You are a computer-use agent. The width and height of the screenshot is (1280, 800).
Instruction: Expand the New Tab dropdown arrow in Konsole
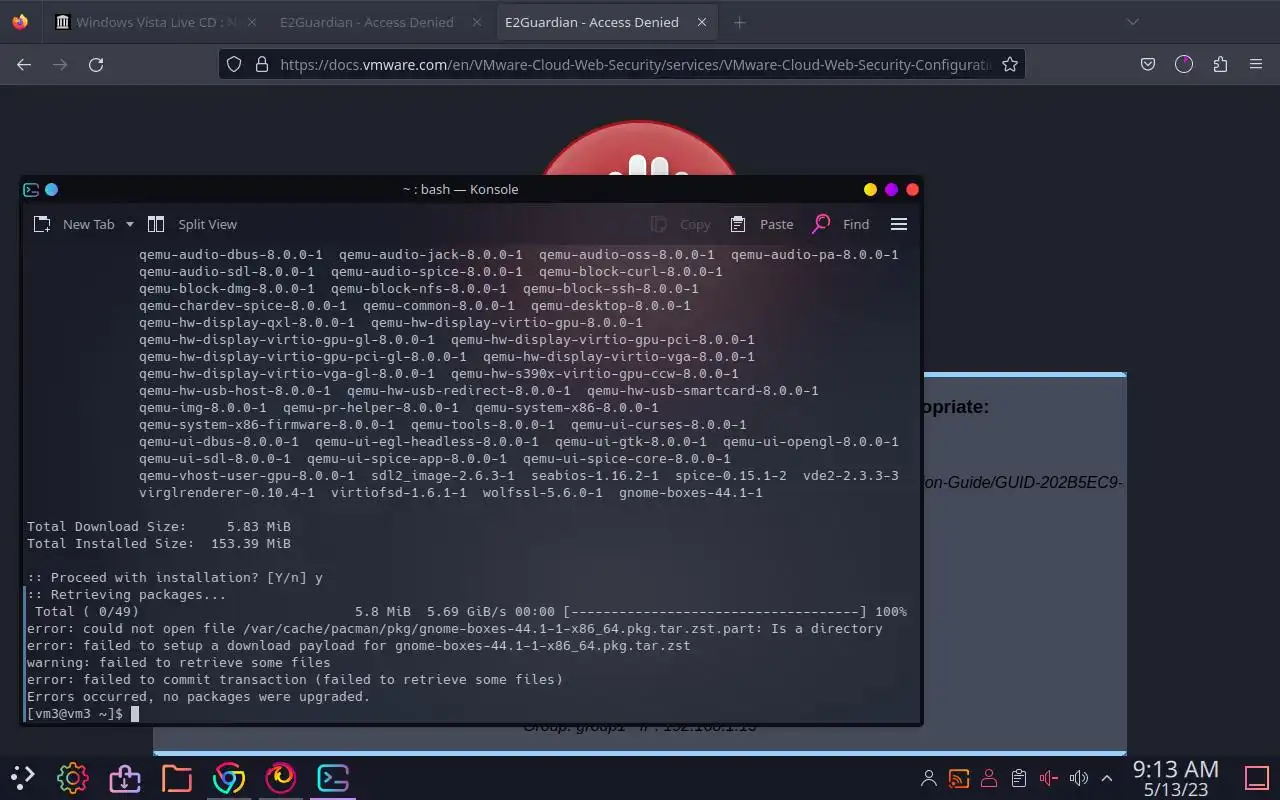(x=129, y=224)
